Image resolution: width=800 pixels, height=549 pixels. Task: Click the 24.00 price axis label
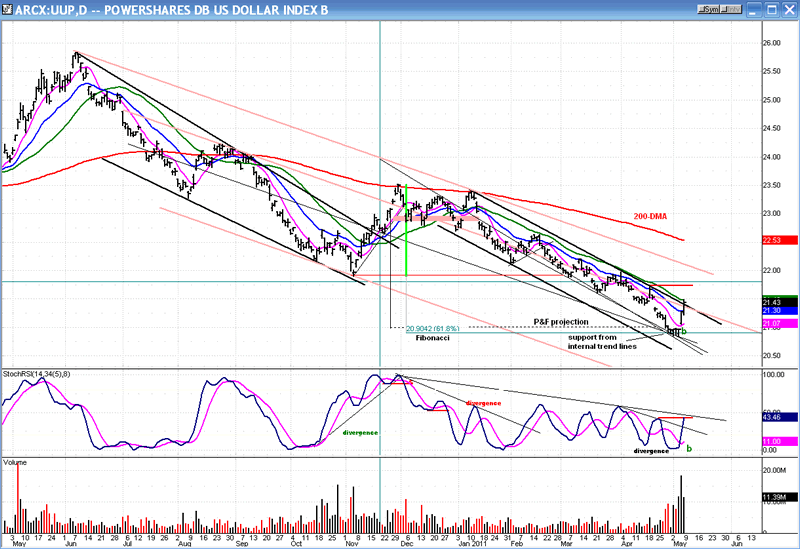click(x=771, y=157)
